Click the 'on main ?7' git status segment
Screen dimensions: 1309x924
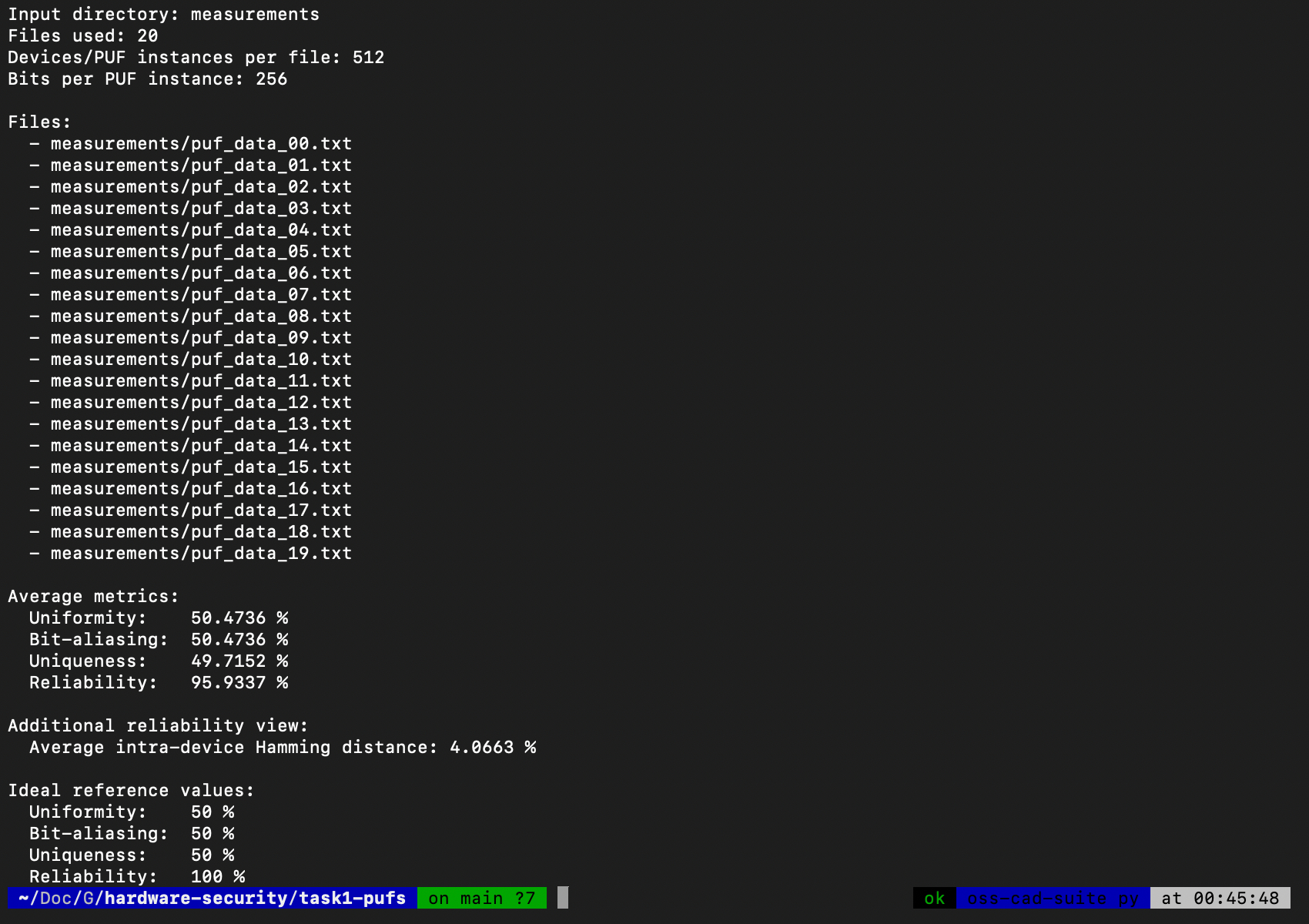tap(482, 899)
